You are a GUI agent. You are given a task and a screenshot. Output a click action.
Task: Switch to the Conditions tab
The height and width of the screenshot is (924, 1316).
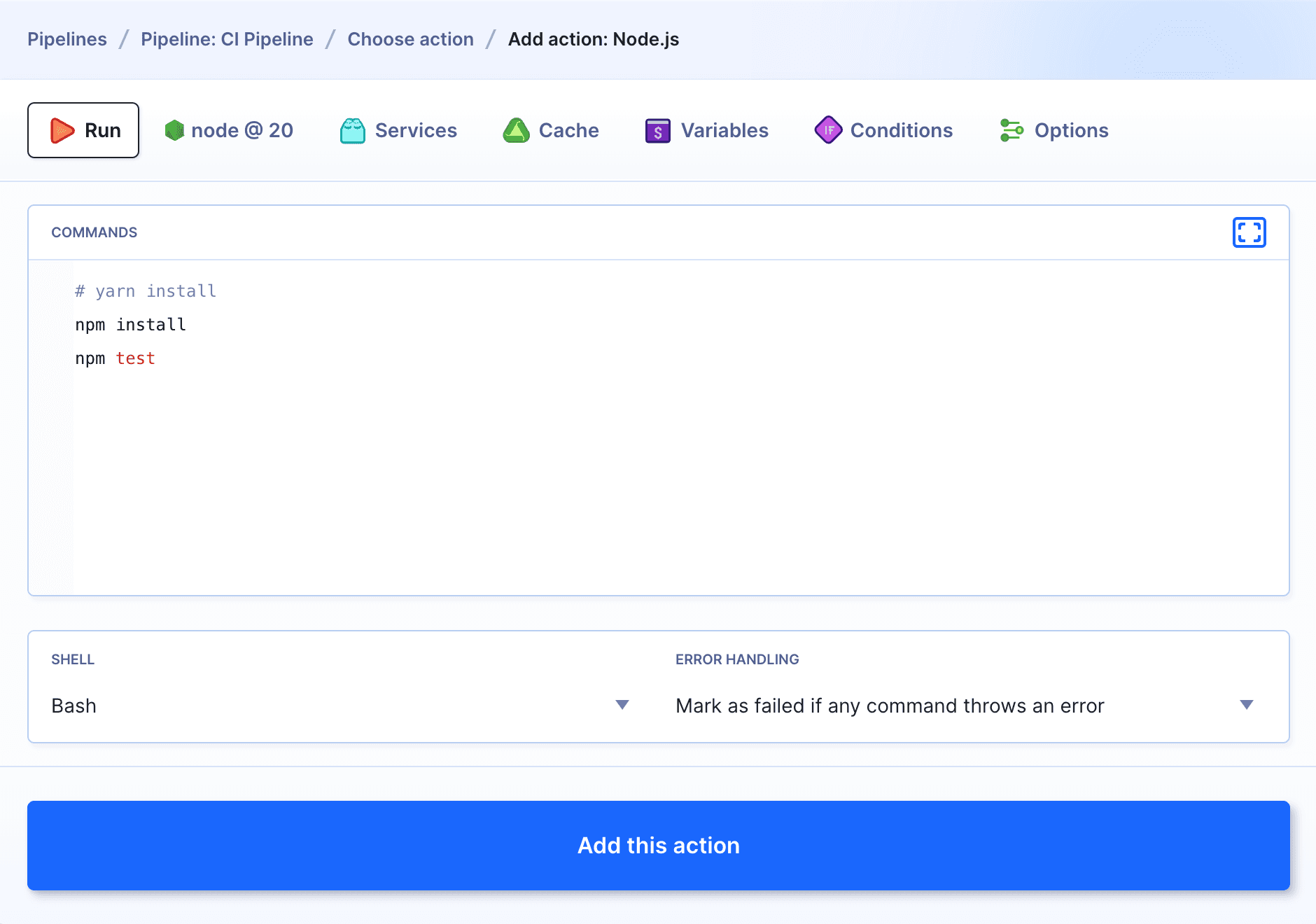click(x=901, y=131)
